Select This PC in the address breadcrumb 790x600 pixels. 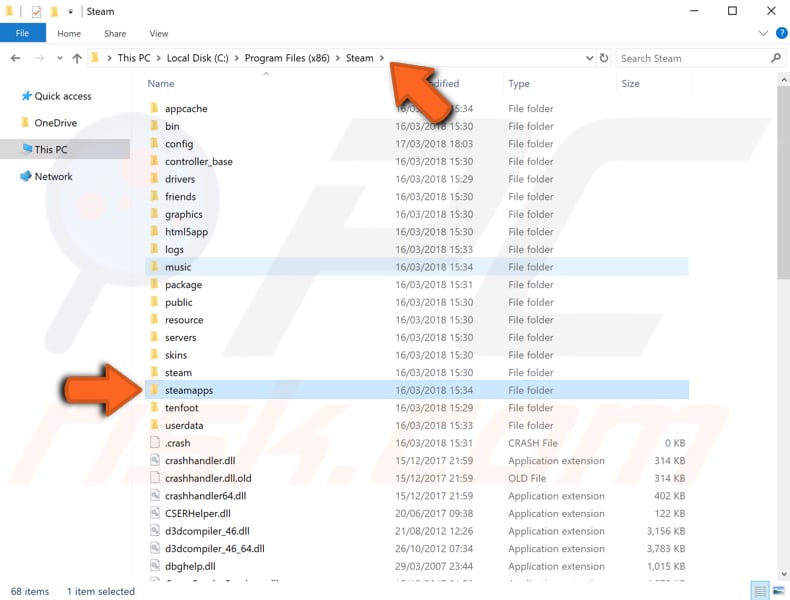134,58
